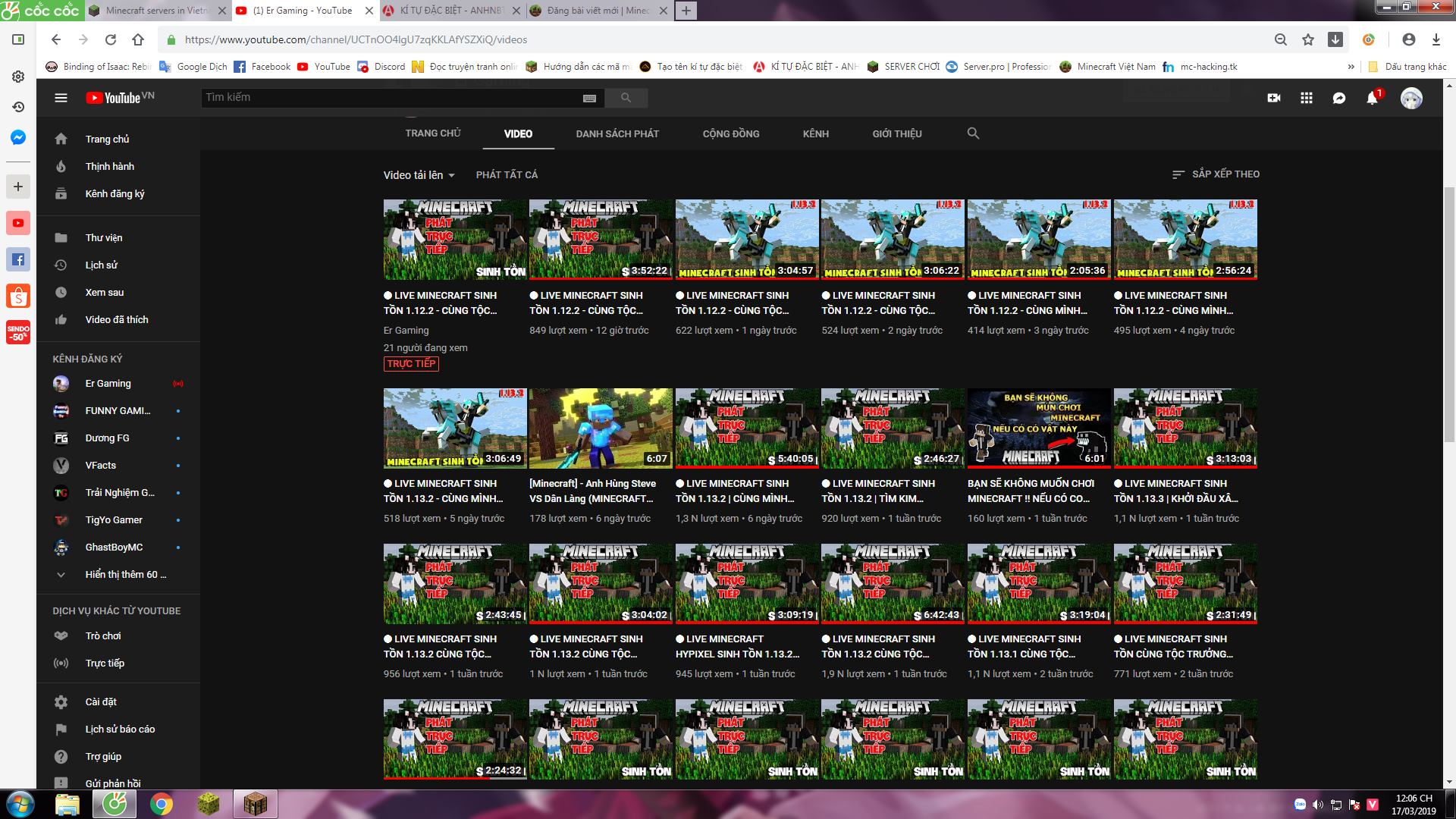
Task: Toggle Cốc Cốc side panel button
Action: [x=18, y=39]
